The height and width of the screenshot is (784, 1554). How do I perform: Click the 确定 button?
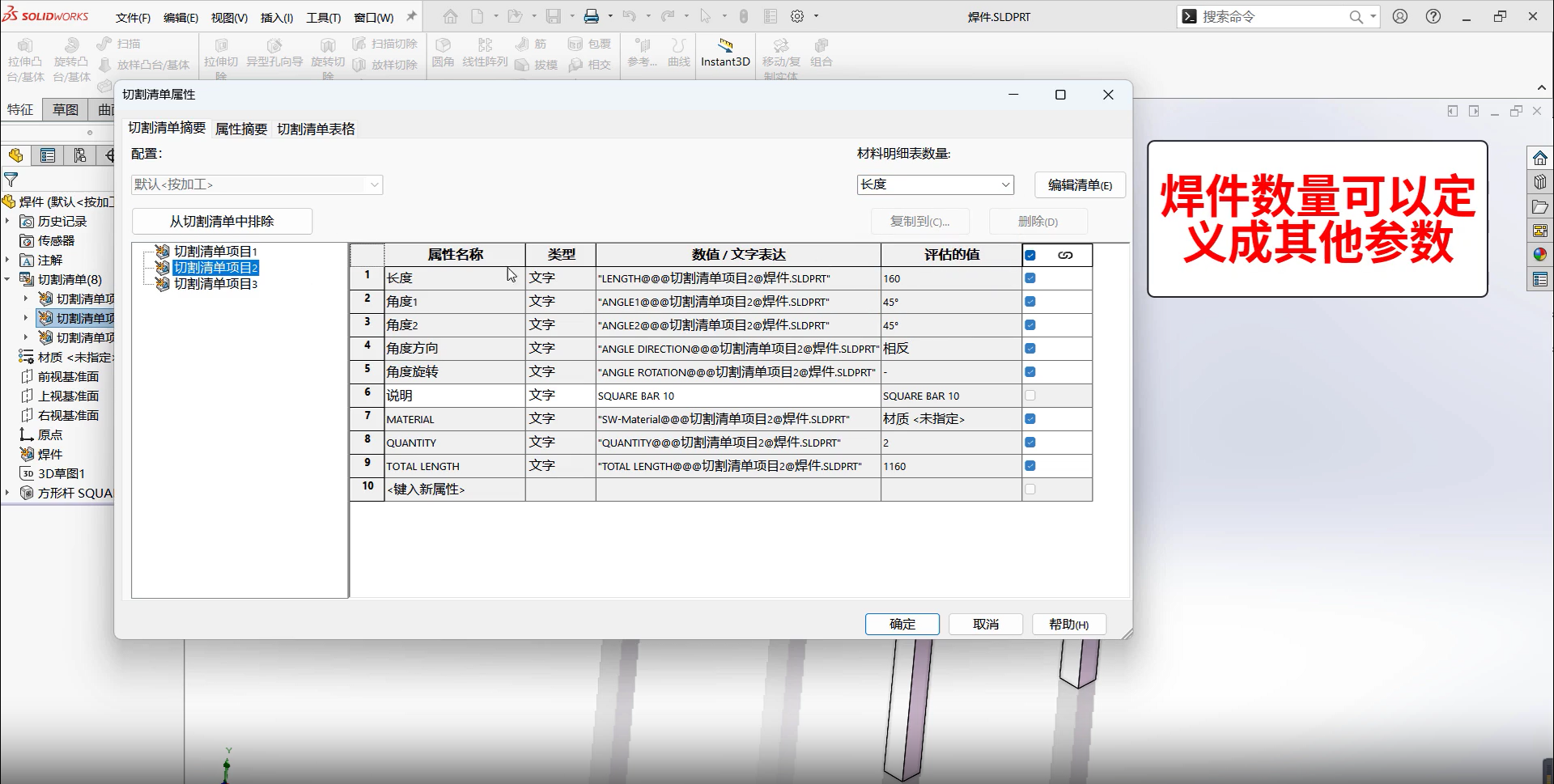point(902,624)
